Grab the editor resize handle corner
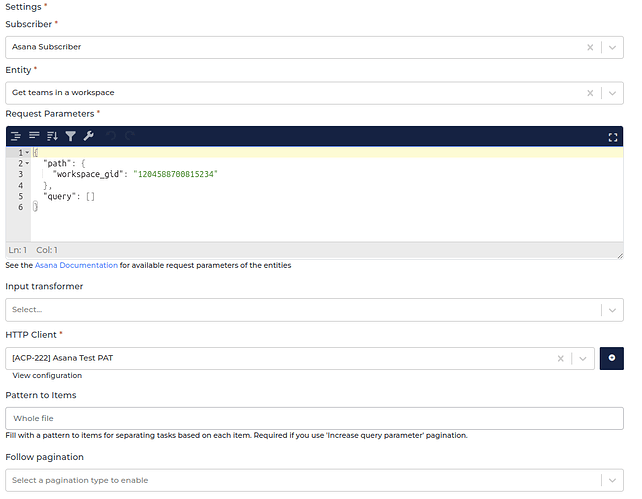Image resolution: width=642 pixels, height=499 pixels. tap(620, 256)
